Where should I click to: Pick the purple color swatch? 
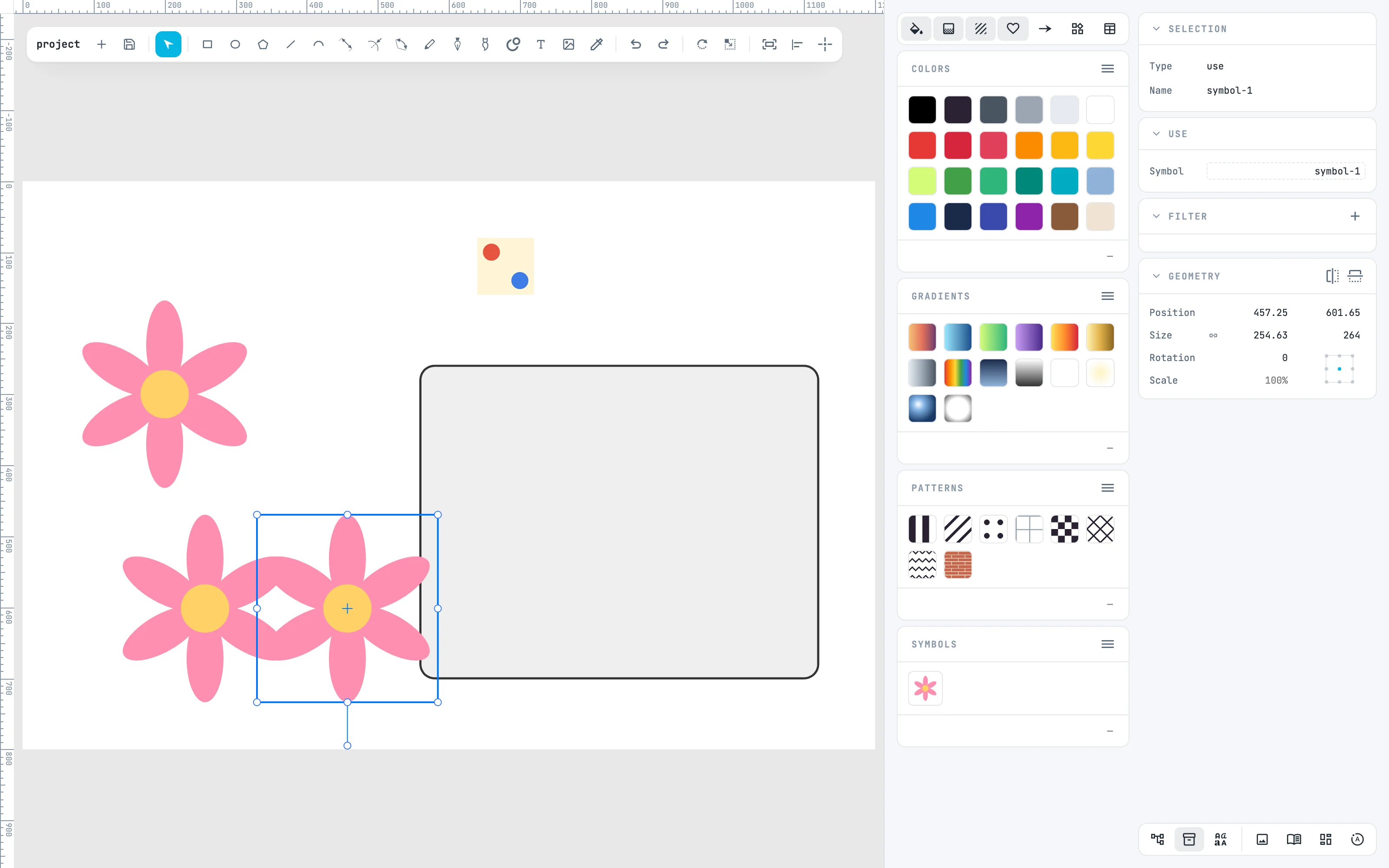[1029, 217]
